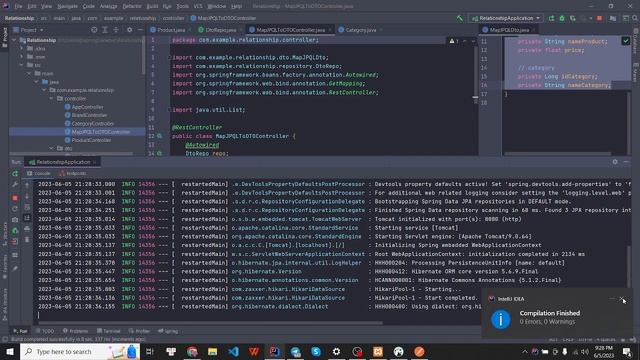640x360 pixels.
Task: Click trash clear-all icon in console toolbar
Action: click(x=27, y=240)
